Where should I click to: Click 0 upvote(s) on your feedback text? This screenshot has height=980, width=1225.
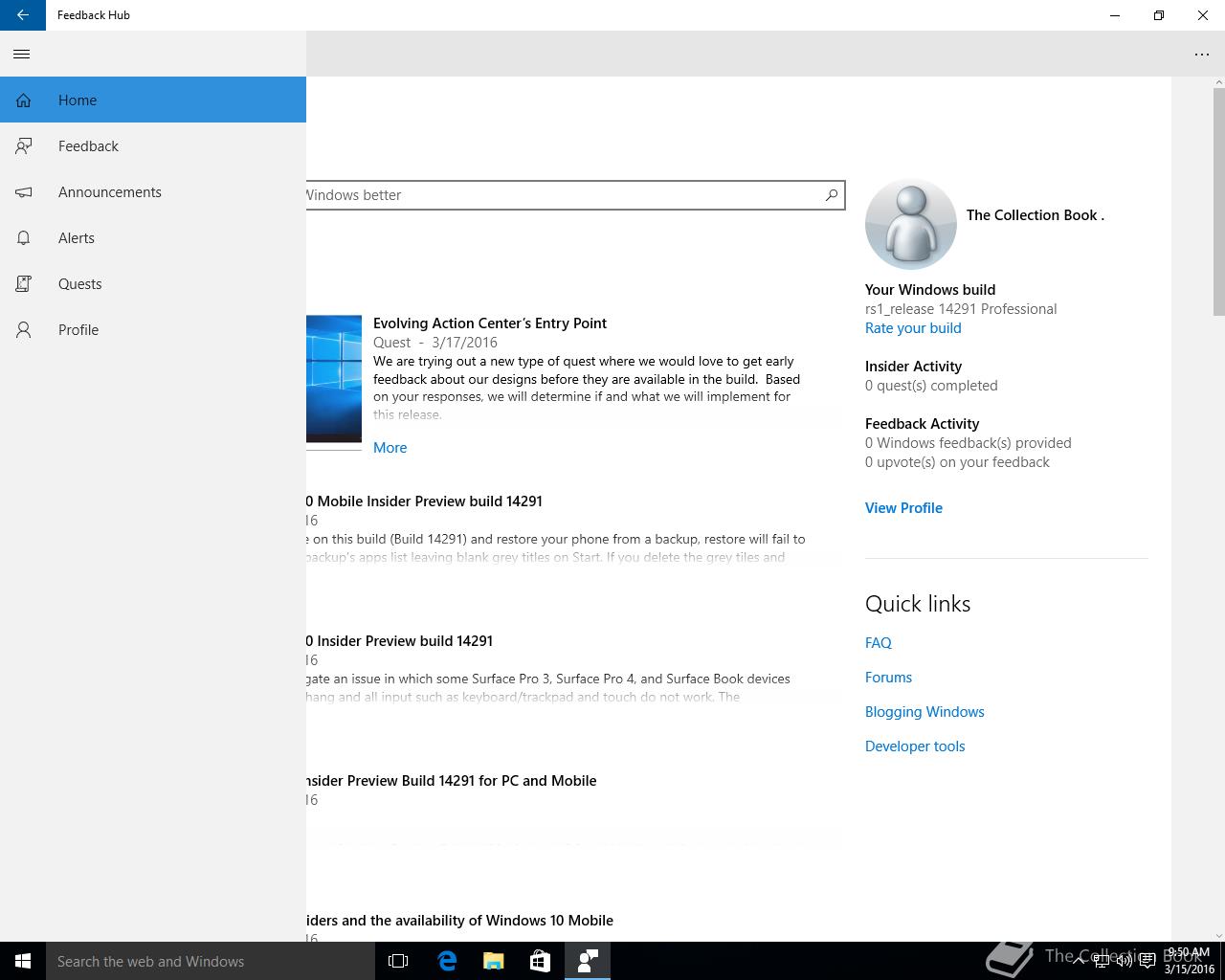(x=957, y=462)
